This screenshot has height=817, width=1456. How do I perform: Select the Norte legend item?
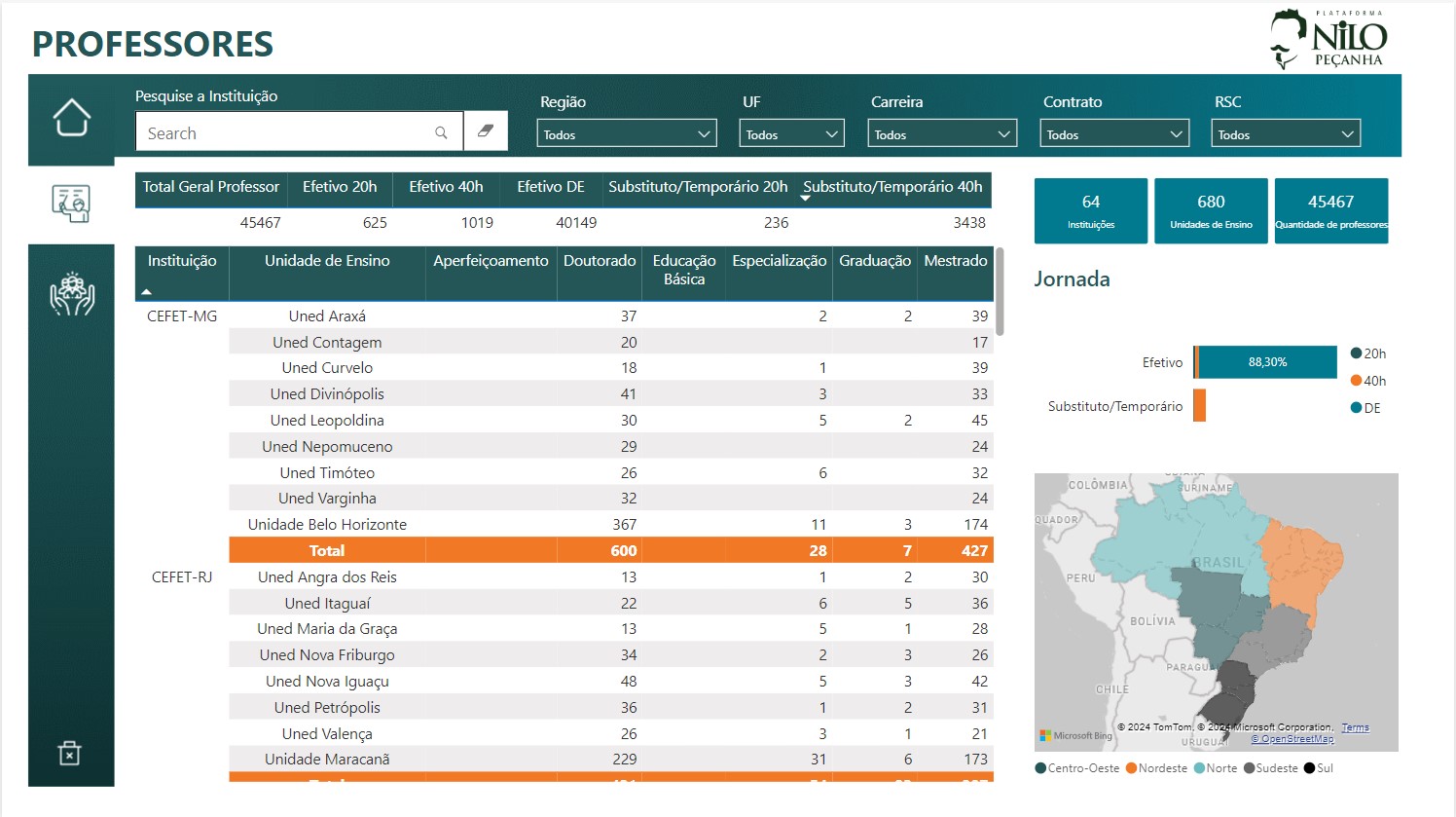tap(1217, 768)
